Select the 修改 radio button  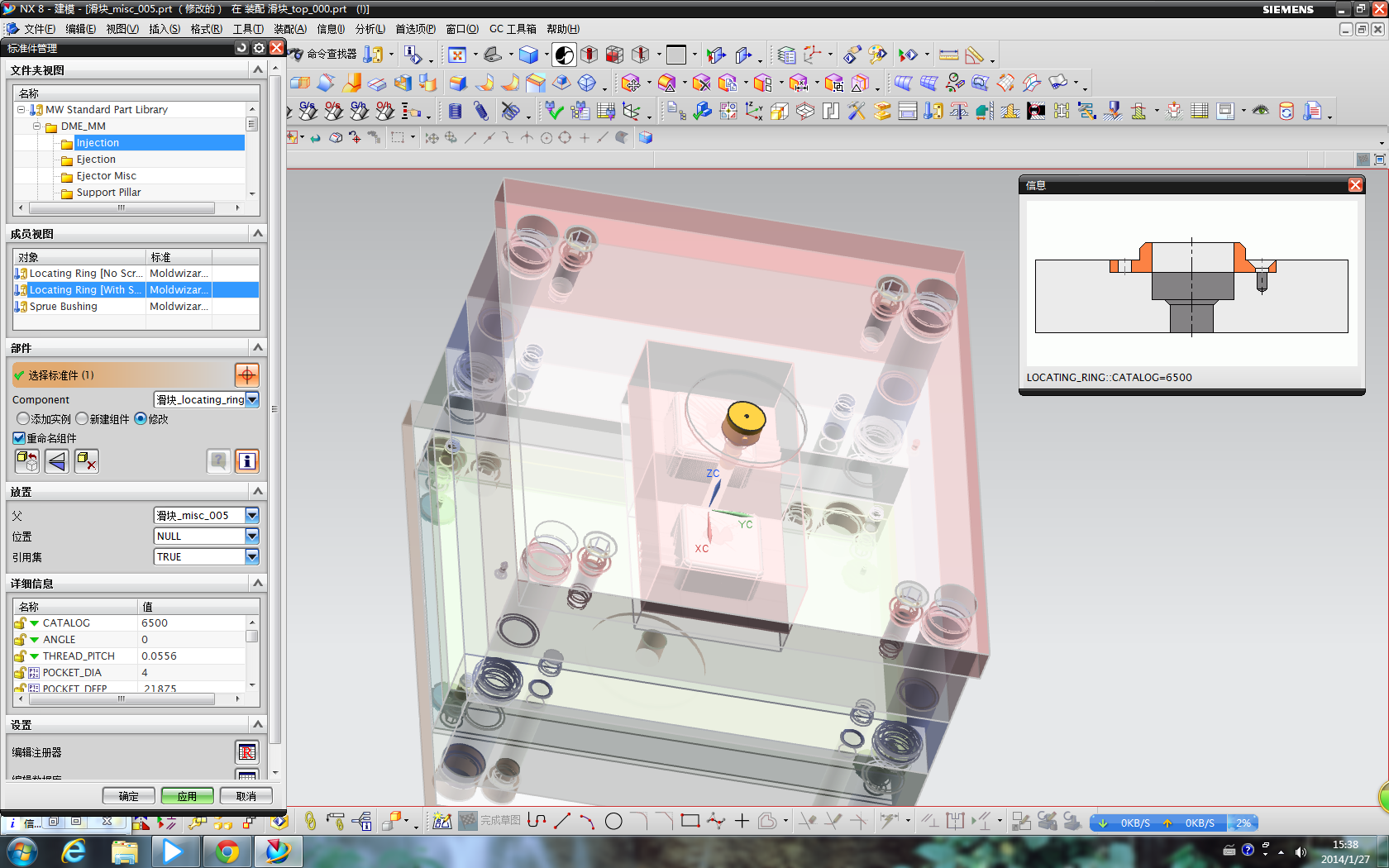click(141, 419)
